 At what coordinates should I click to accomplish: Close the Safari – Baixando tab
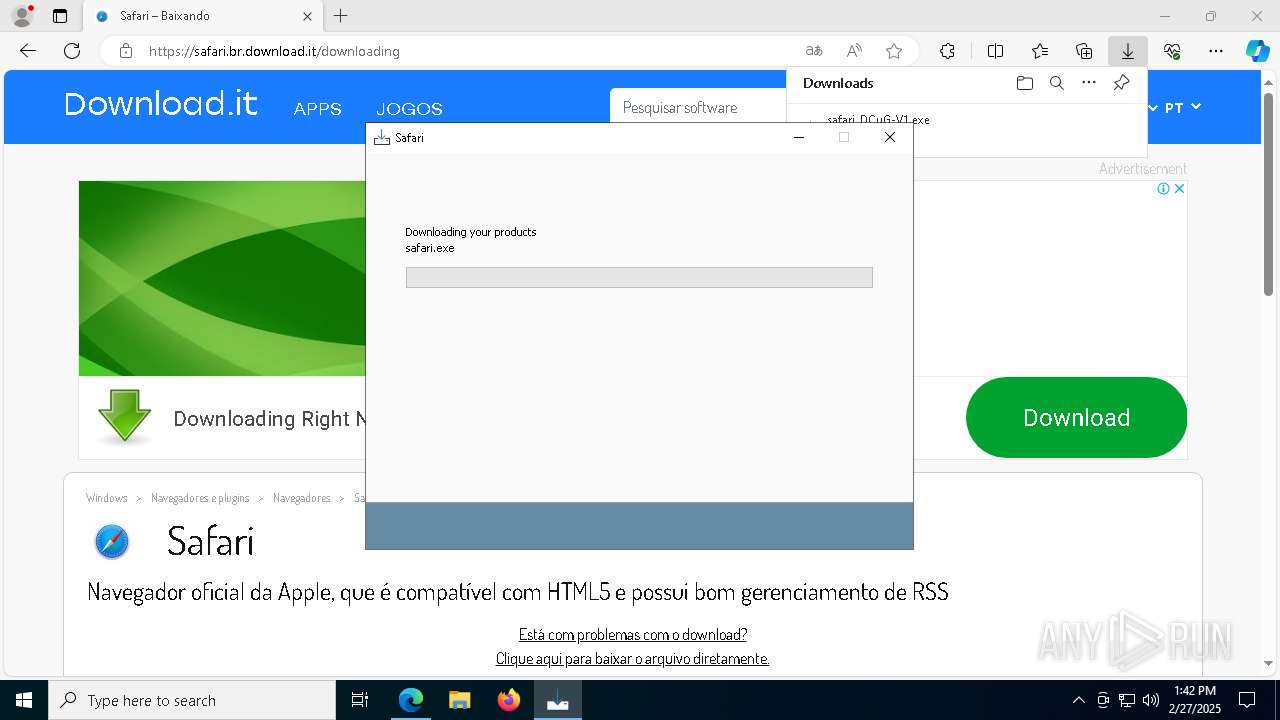307,16
